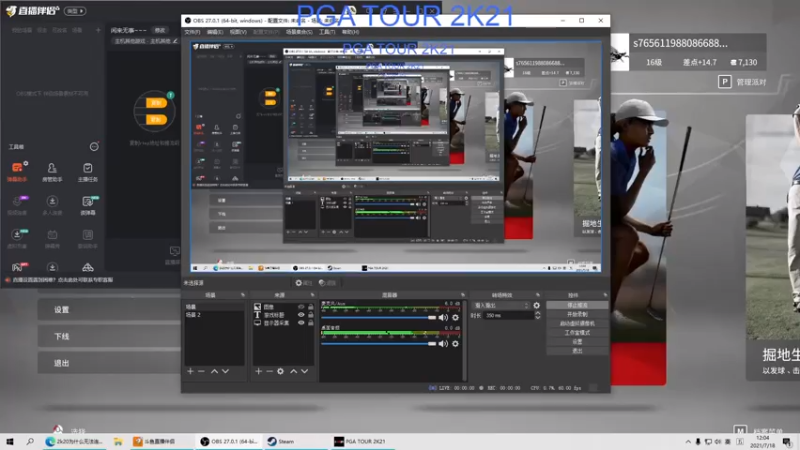
Task: Move the selected source down
Action: (305, 371)
